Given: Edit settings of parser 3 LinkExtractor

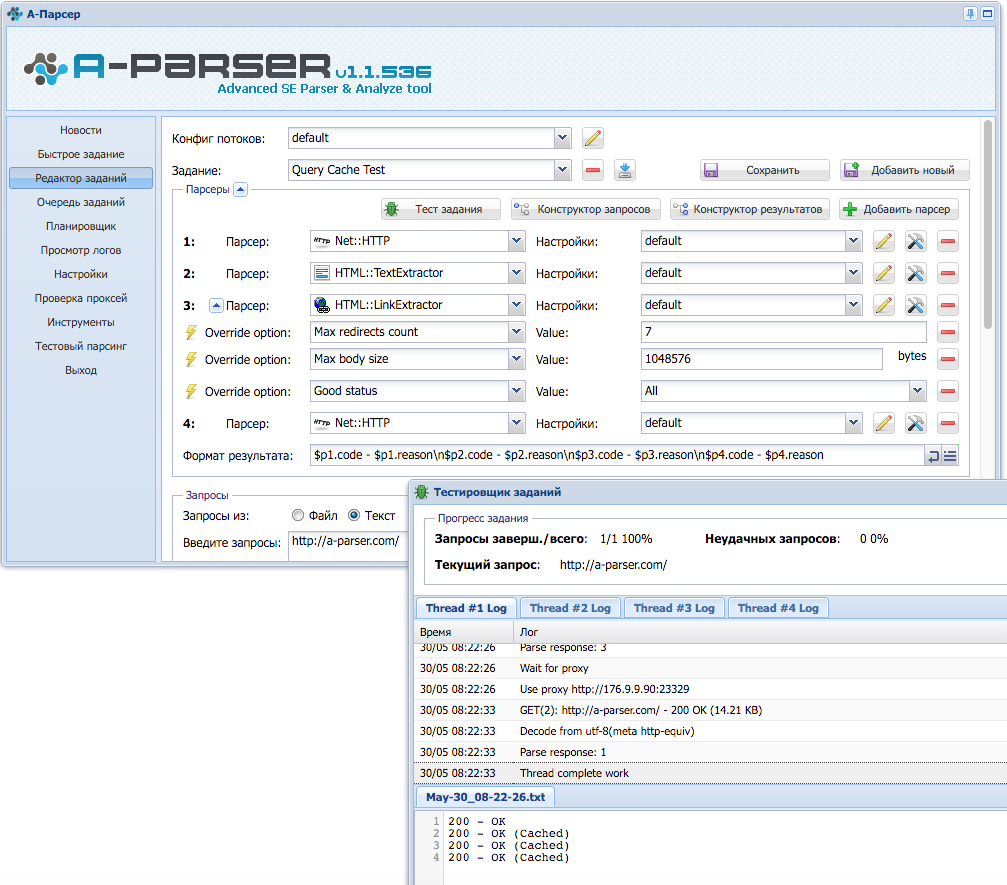Looking at the screenshot, I should [884, 305].
